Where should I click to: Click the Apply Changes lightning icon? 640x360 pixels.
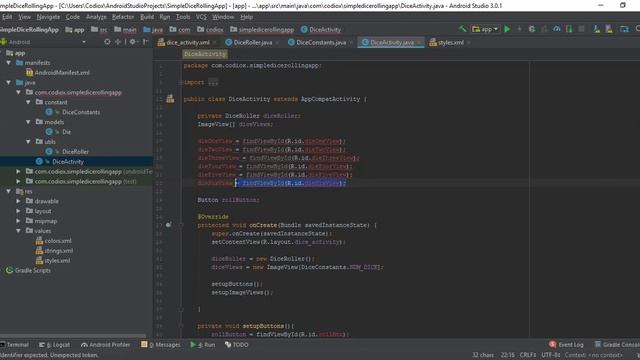tap(519, 29)
